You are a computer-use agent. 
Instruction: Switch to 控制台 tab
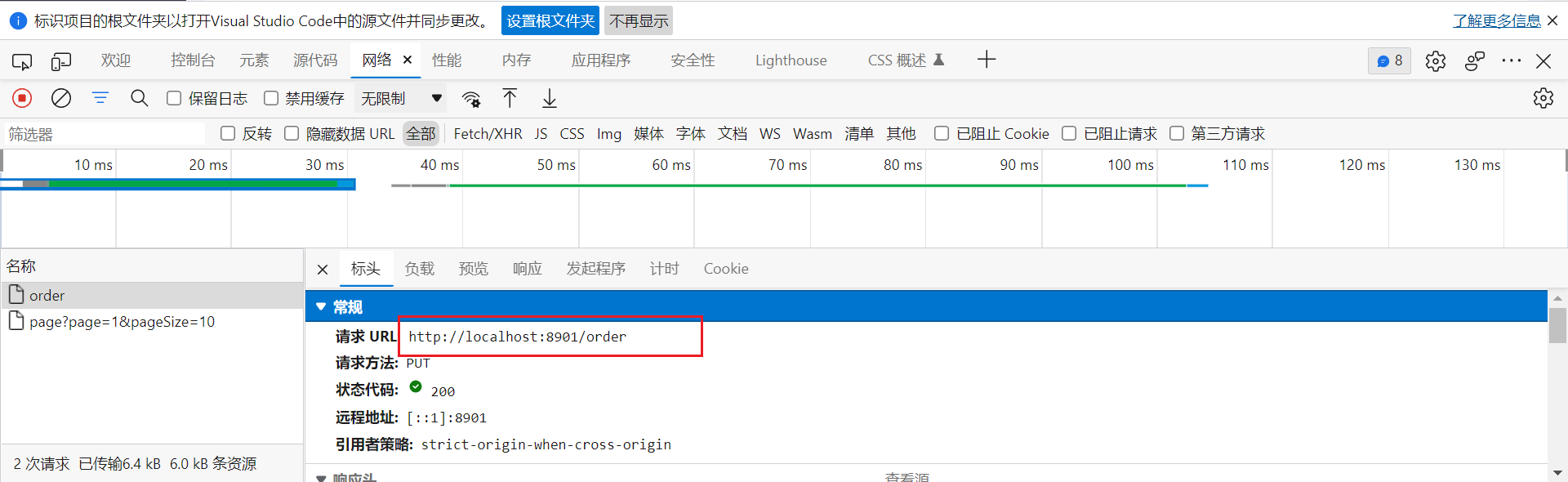193,60
